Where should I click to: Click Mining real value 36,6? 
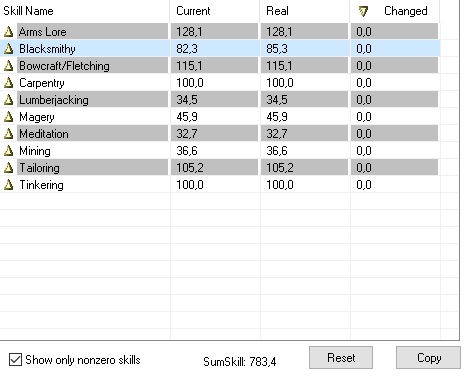(277, 151)
